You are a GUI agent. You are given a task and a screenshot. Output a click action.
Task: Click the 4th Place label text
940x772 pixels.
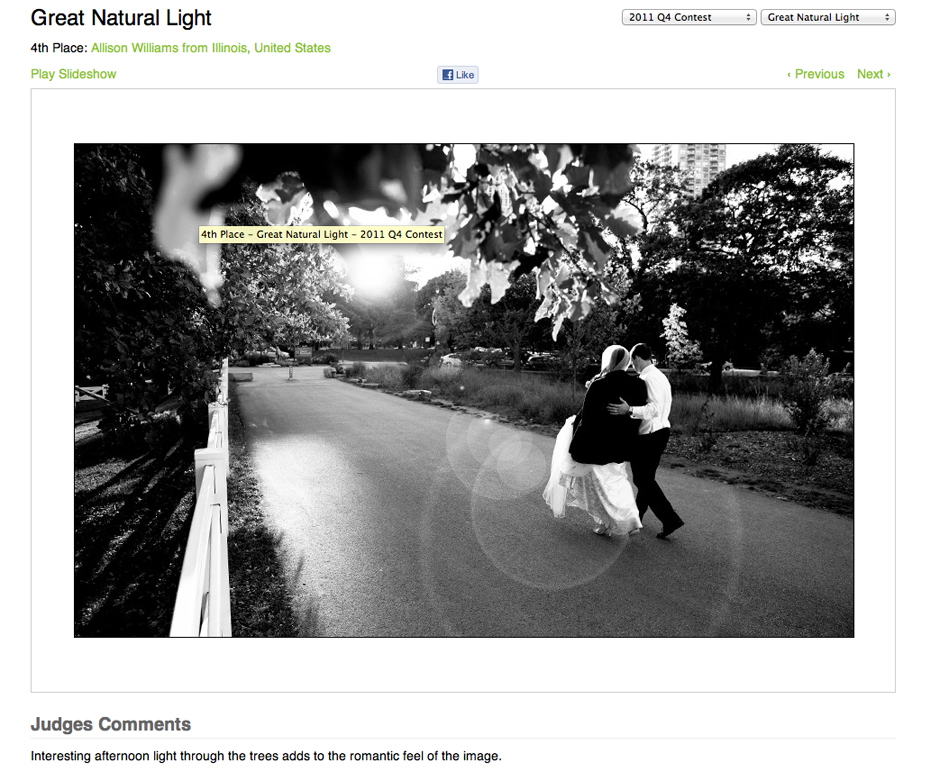[59, 48]
